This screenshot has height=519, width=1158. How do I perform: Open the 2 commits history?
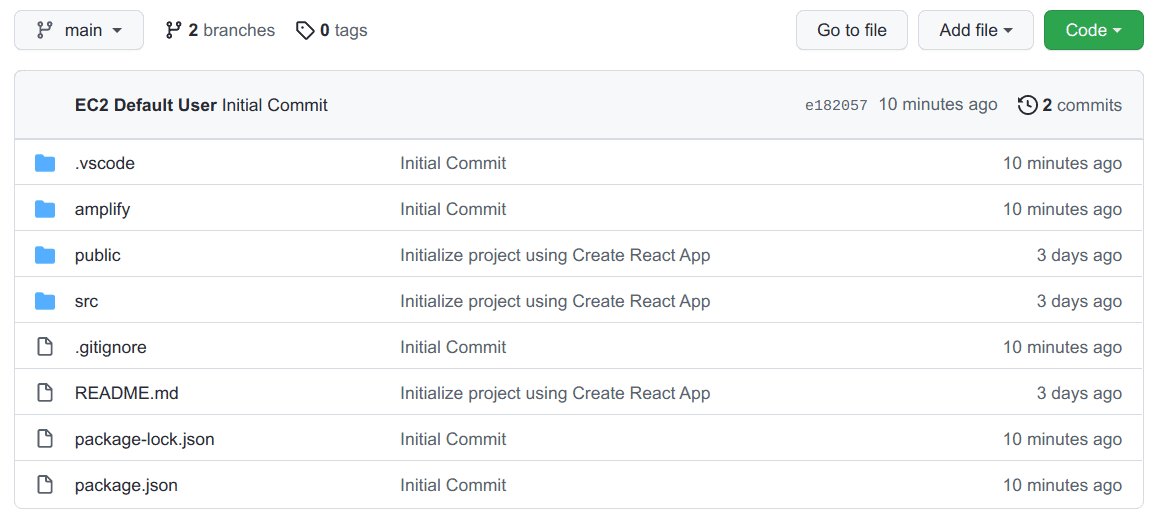point(1070,105)
